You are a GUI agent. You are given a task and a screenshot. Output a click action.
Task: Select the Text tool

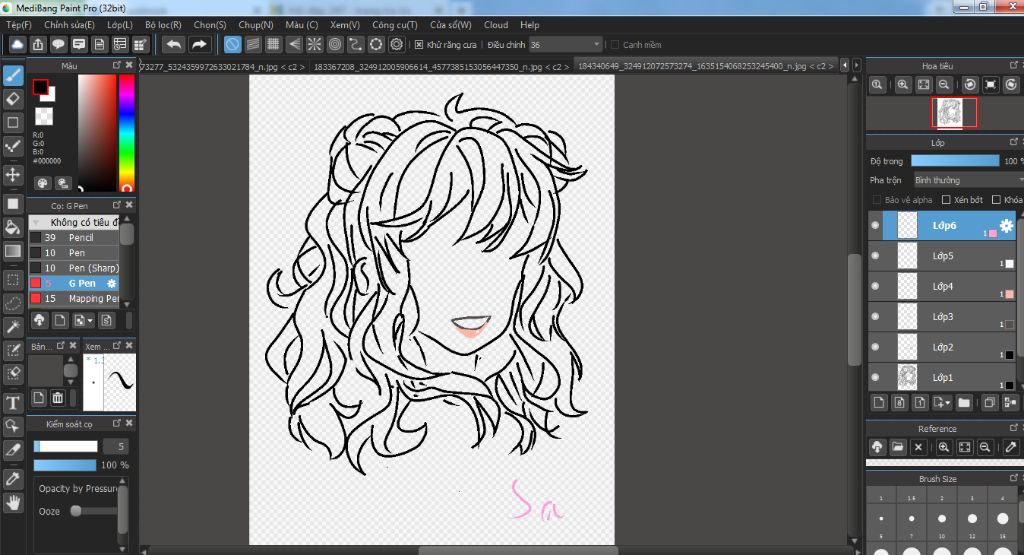tap(13, 402)
